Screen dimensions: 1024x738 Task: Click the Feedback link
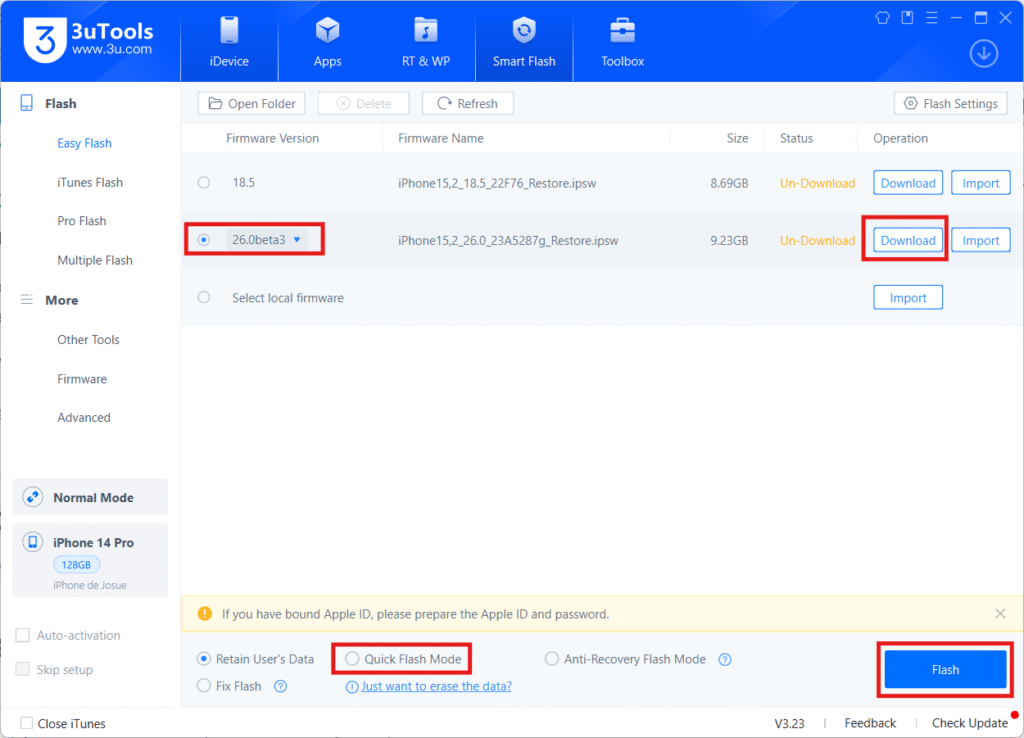870,723
